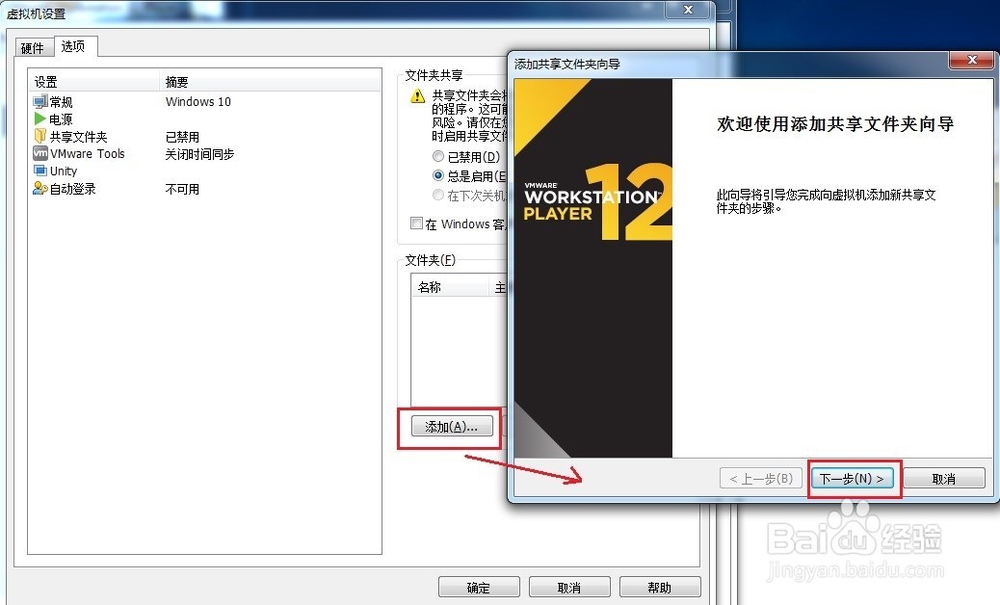Image resolution: width=1000 pixels, height=605 pixels.
Task: Click the yellow warning icon in 文件夹共享 section
Action: tap(417, 96)
